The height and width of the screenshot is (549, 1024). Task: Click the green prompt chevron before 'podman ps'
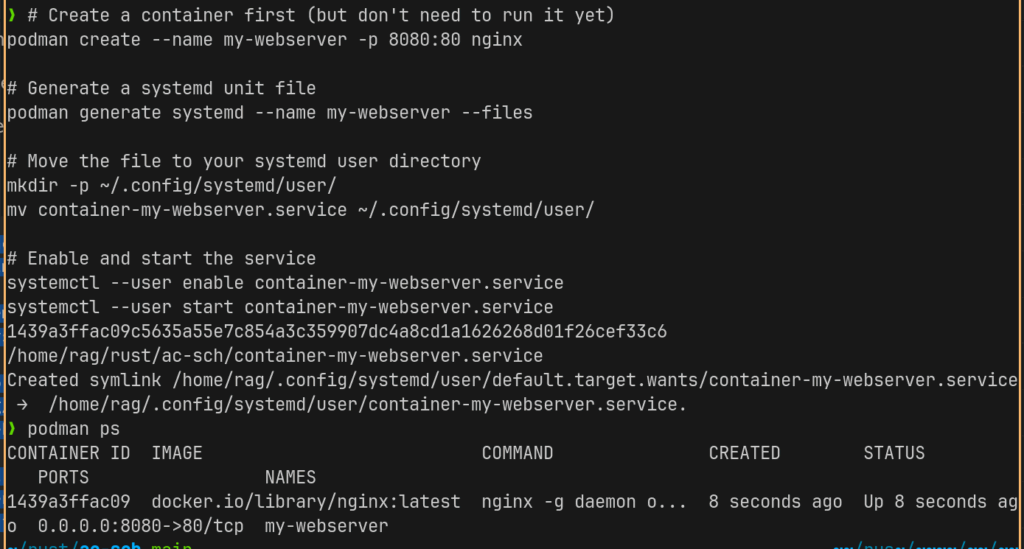tap(12, 429)
